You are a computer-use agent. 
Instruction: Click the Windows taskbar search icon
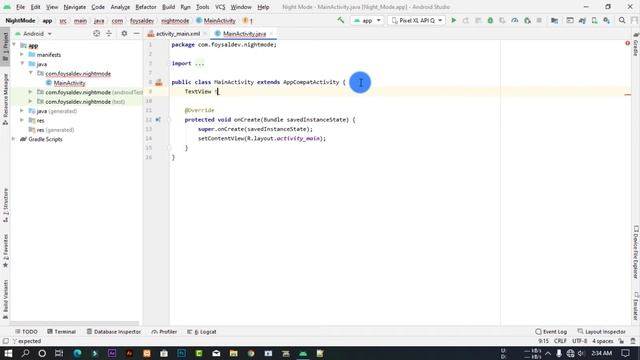25,353
